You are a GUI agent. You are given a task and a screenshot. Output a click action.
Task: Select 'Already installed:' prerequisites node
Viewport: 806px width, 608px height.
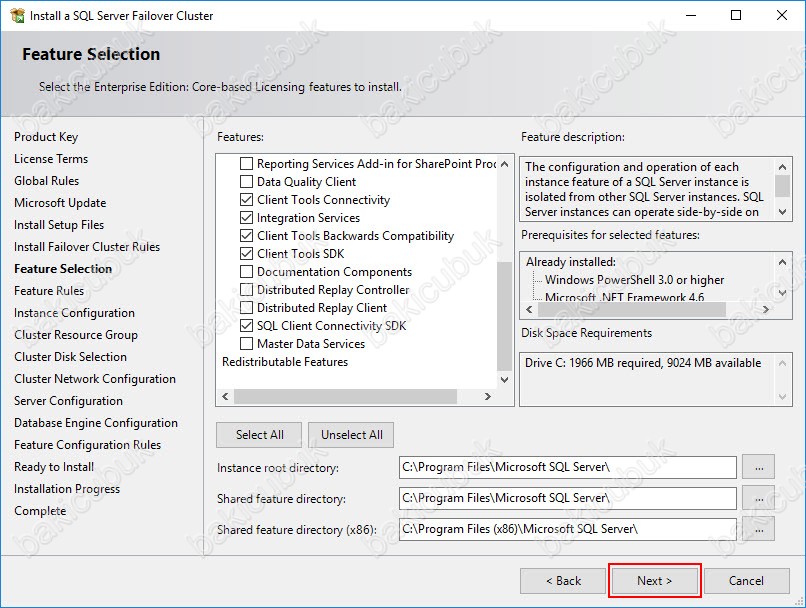[x=571, y=262]
